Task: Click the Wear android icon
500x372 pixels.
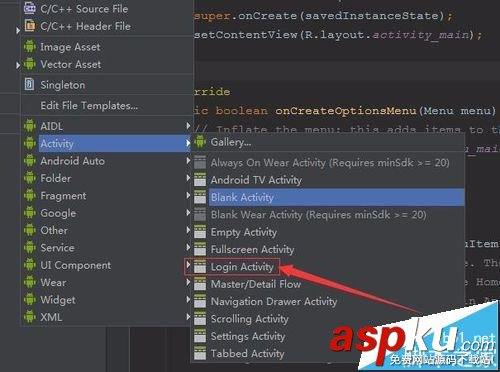Action: [30, 282]
